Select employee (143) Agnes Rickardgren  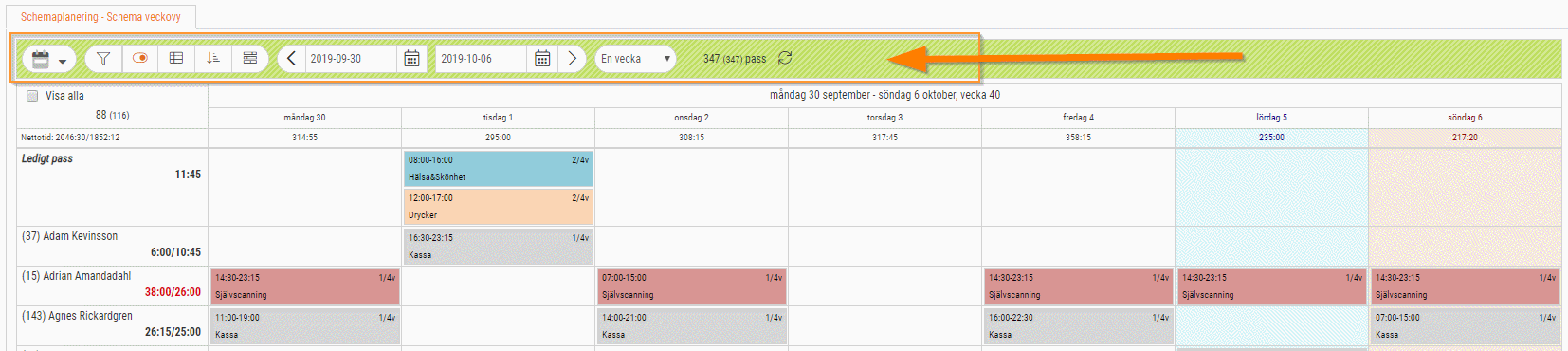pyautogui.click(x=77, y=316)
